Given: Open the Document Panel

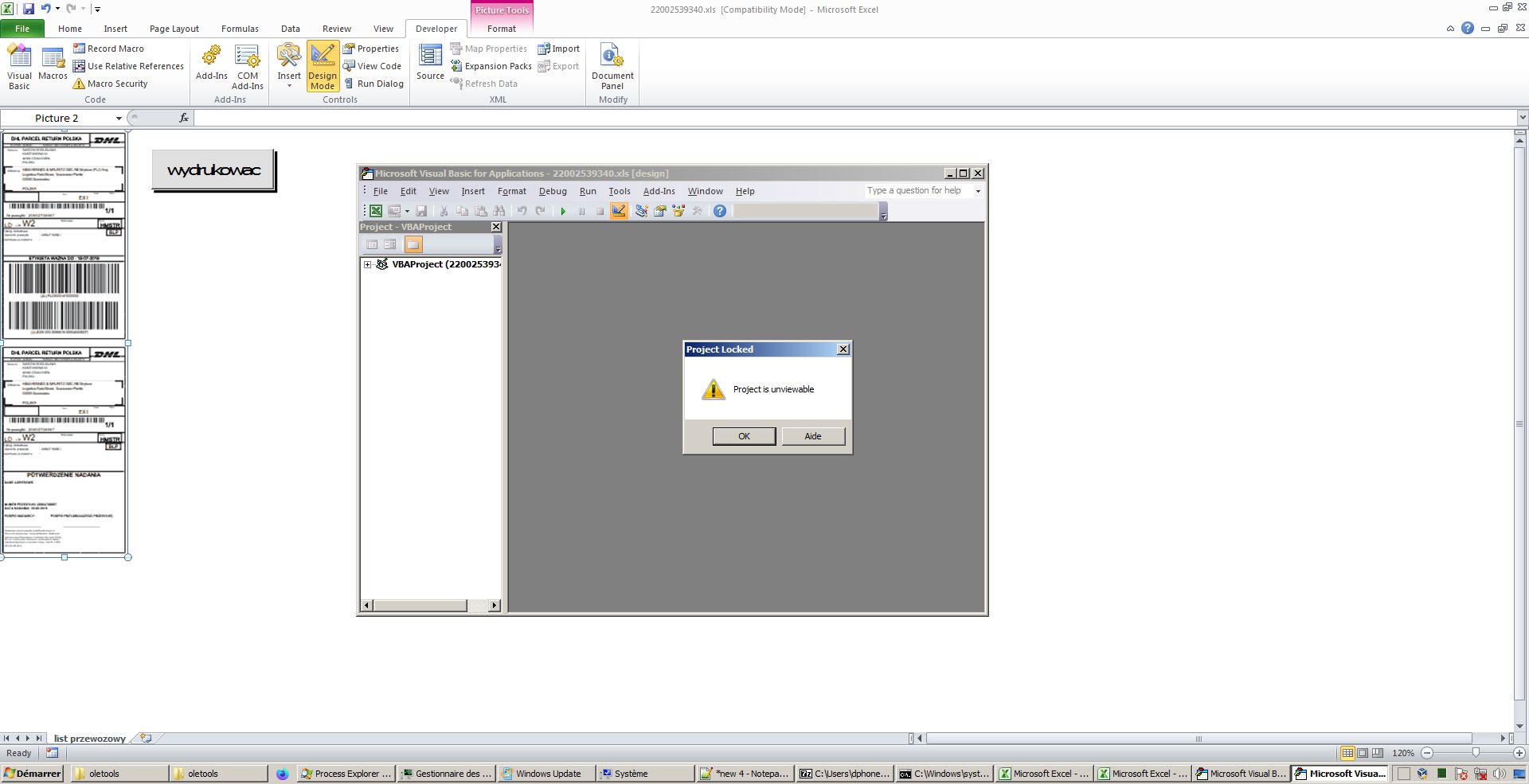Looking at the screenshot, I should click(x=612, y=67).
